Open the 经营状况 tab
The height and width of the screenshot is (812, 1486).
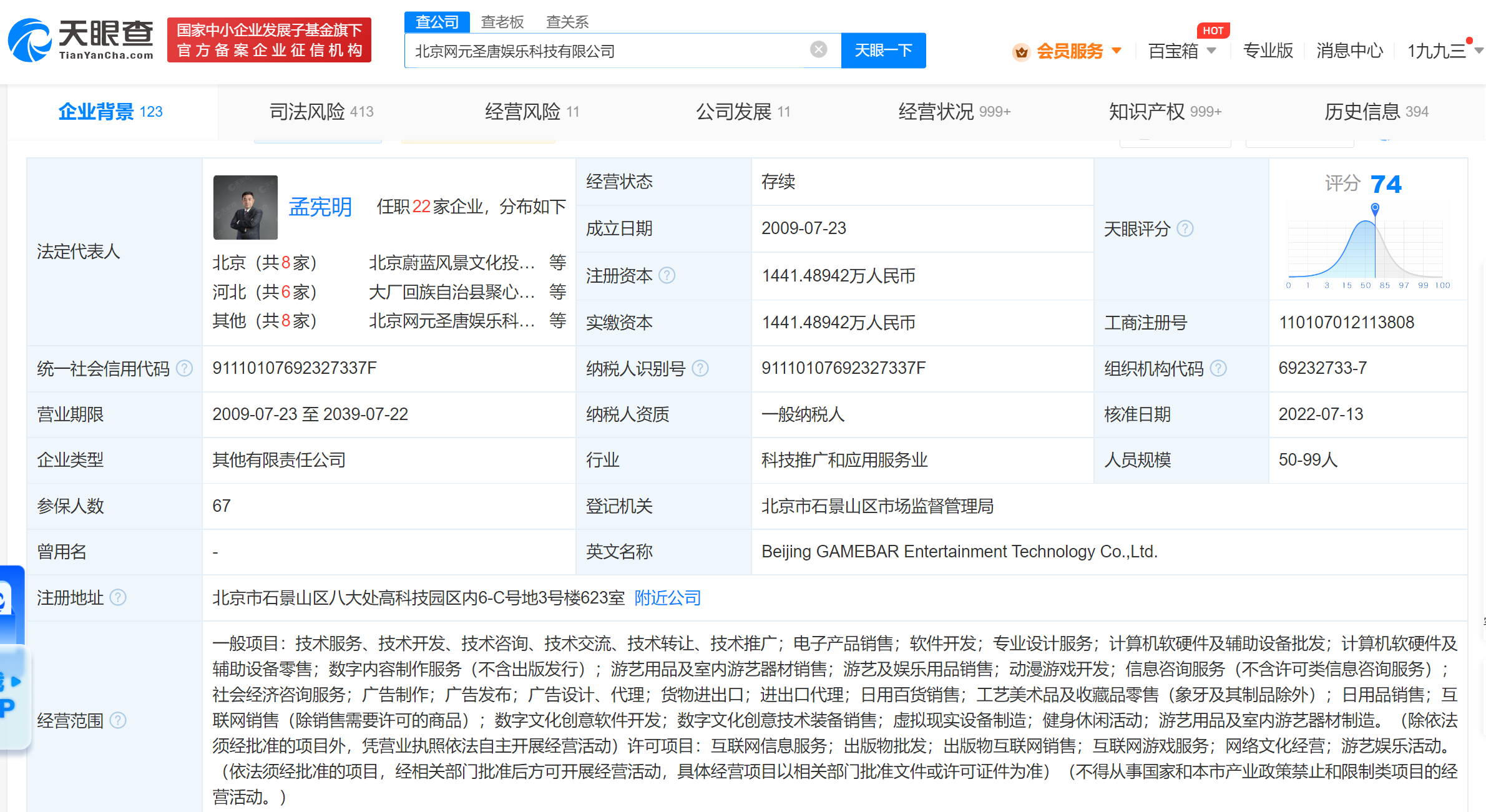(x=954, y=112)
